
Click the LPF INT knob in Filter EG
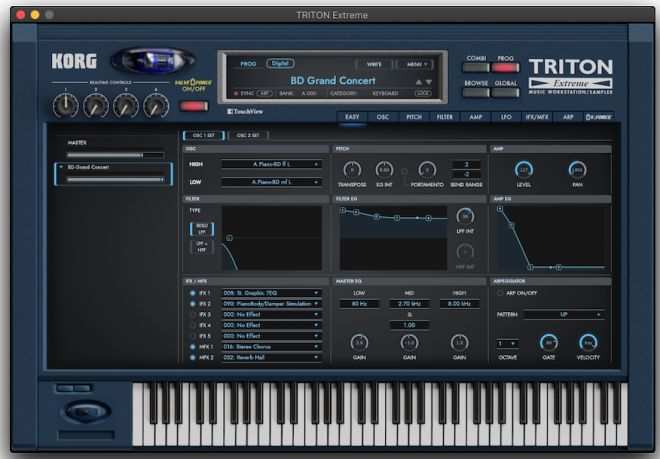pyautogui.click(x=465, y=216)
